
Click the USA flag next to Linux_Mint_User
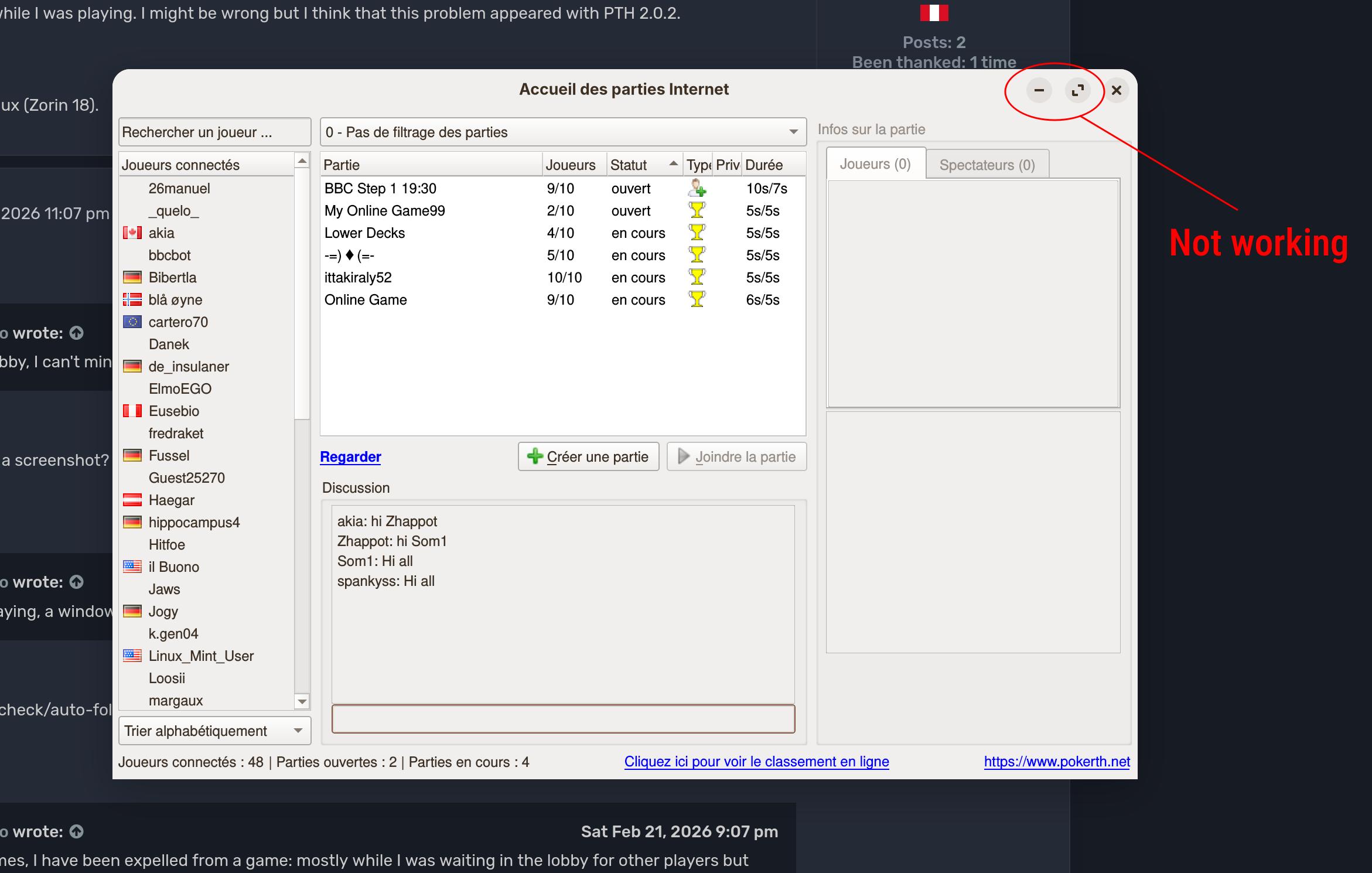(x=134, y=656)
